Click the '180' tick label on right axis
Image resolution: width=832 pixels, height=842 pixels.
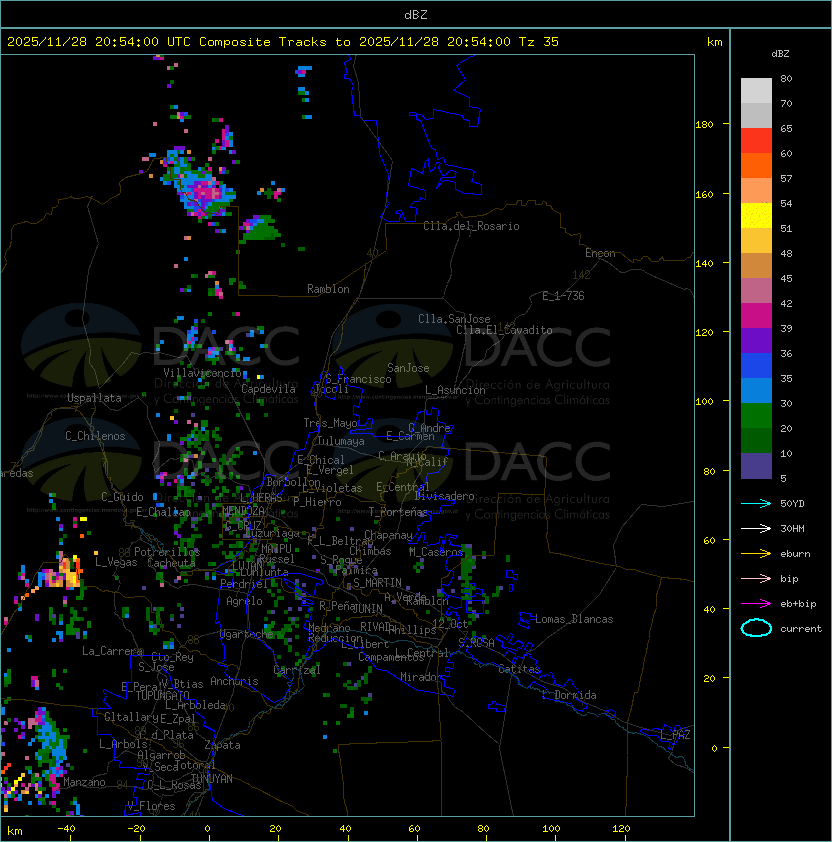(704, 125)
